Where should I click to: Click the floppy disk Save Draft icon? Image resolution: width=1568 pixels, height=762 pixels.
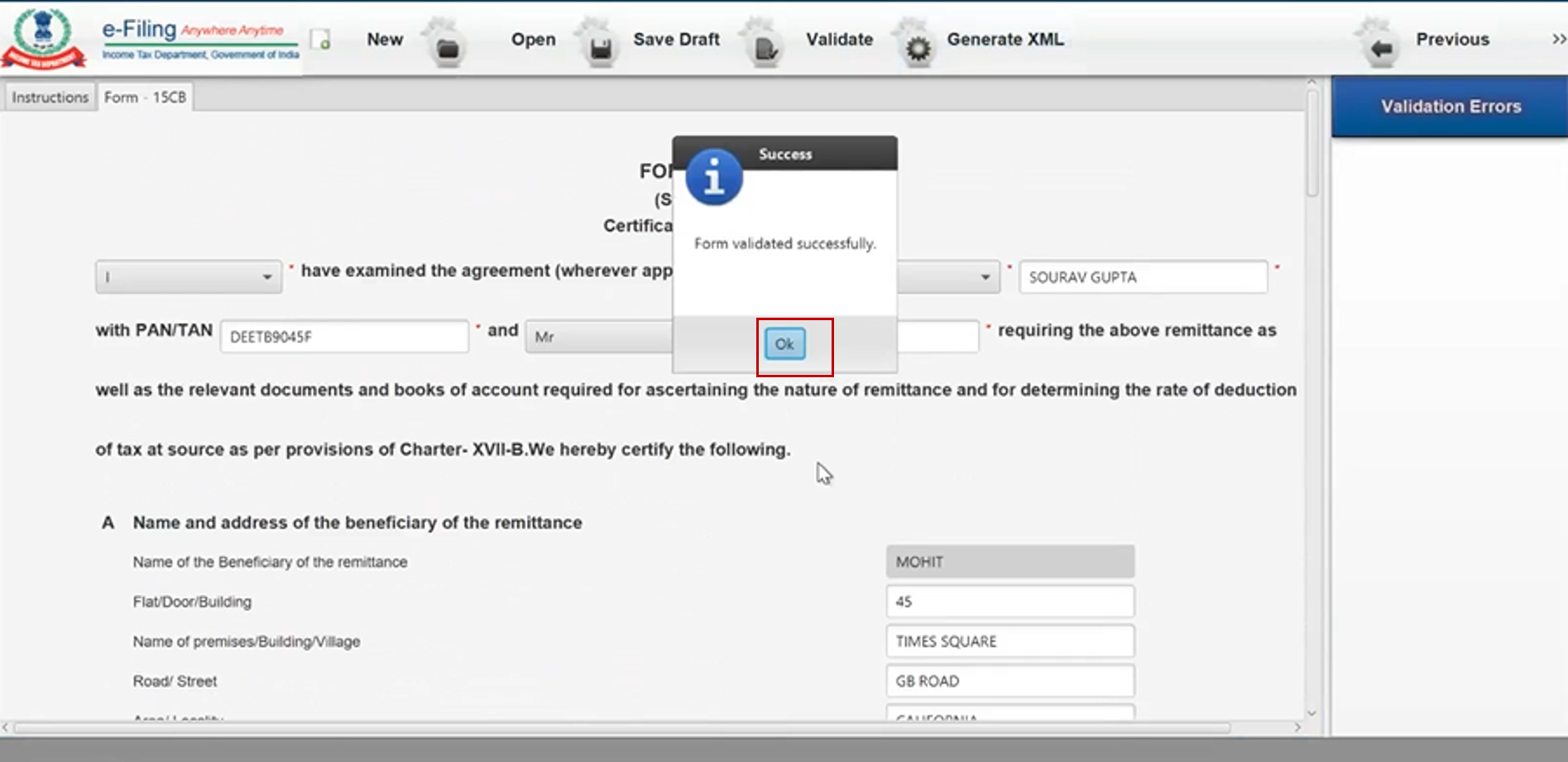tap(601, 48)
